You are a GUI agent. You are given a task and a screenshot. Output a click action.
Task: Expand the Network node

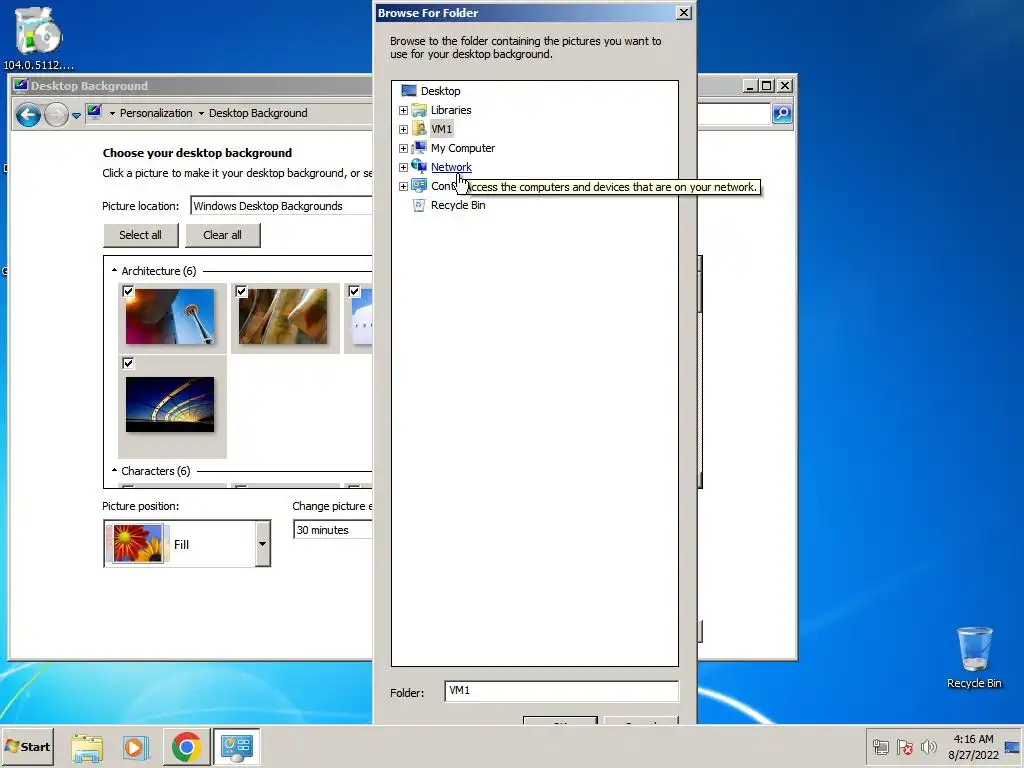tap(403, 167)
